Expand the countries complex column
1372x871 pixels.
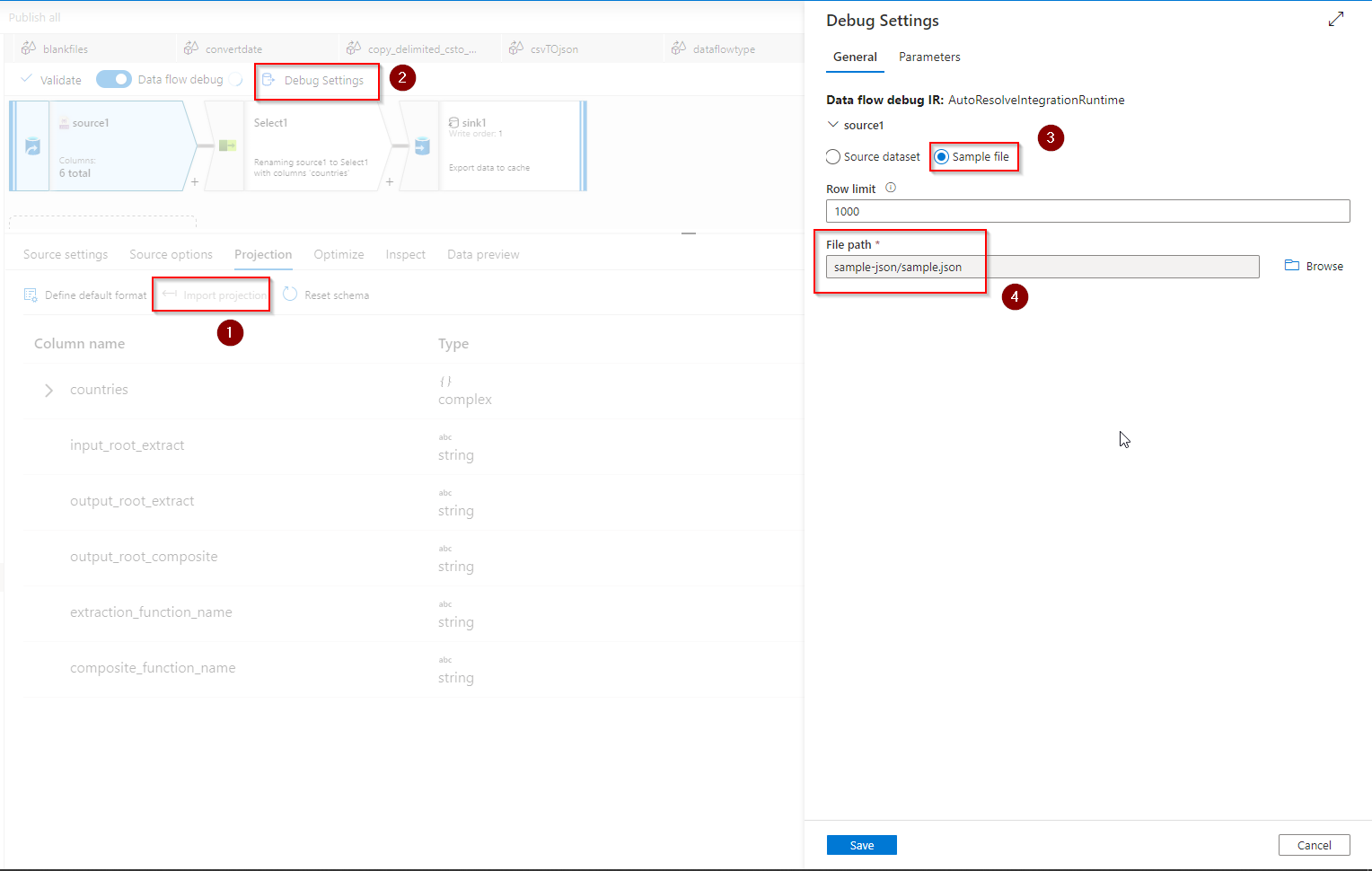pyautogui.click(x=48, y=390)
